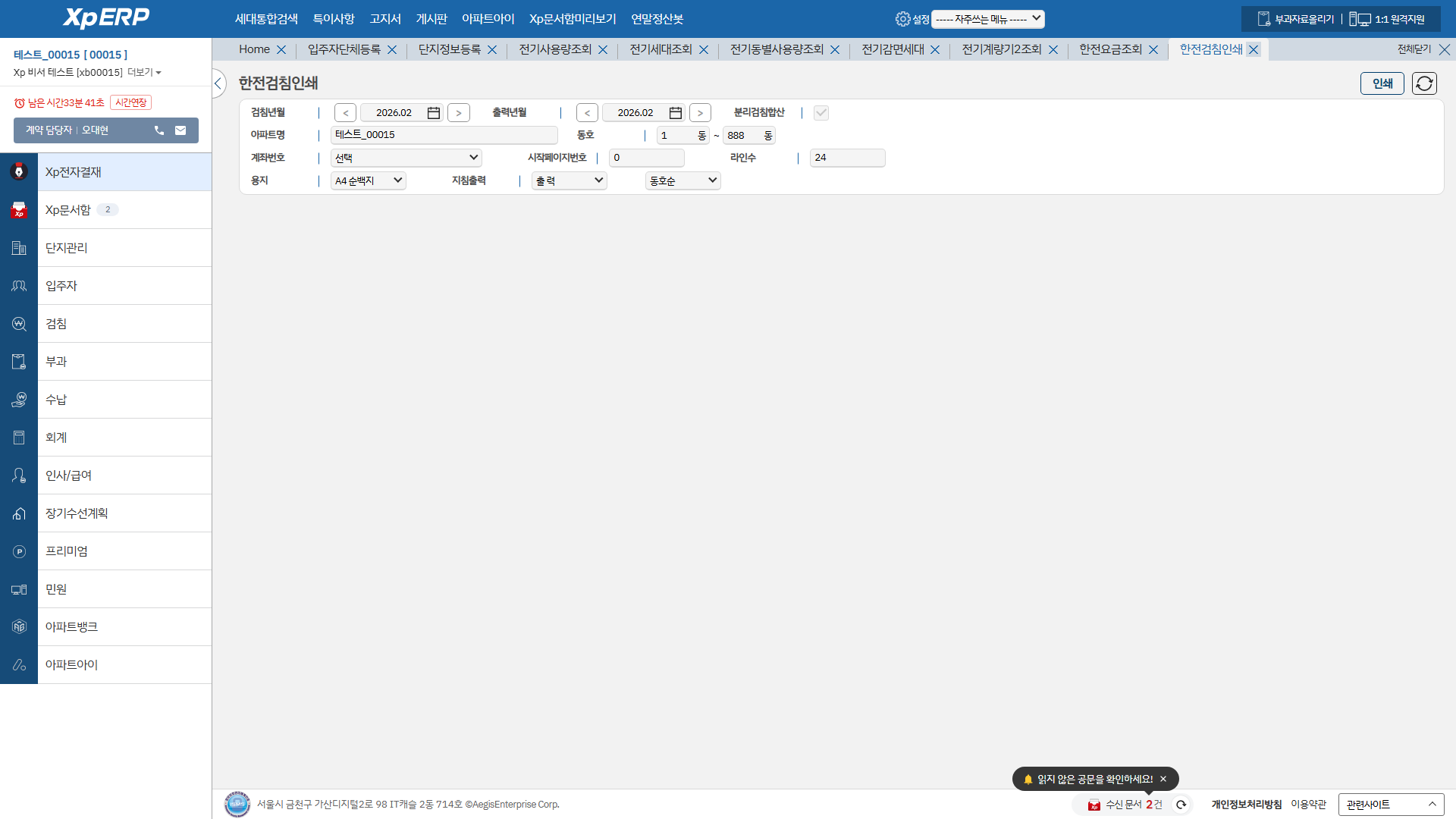This screenshot has height=819, width=1456.
Task: Toggle the 분리검침합산 checkbox
Action: (x=821, y=113)
